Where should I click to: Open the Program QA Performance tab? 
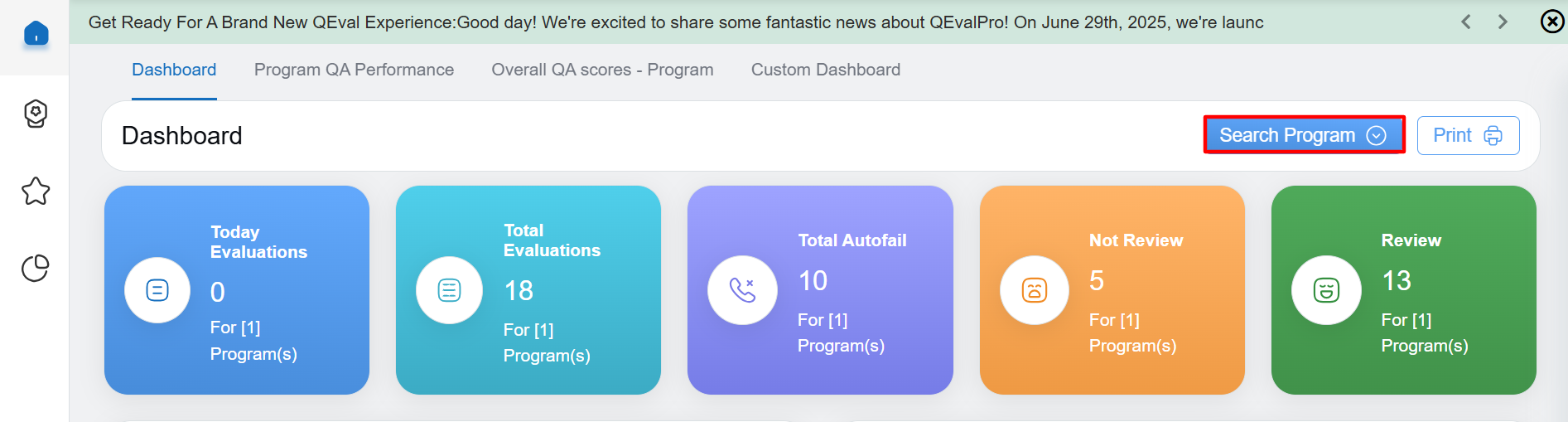coord(354,70)
